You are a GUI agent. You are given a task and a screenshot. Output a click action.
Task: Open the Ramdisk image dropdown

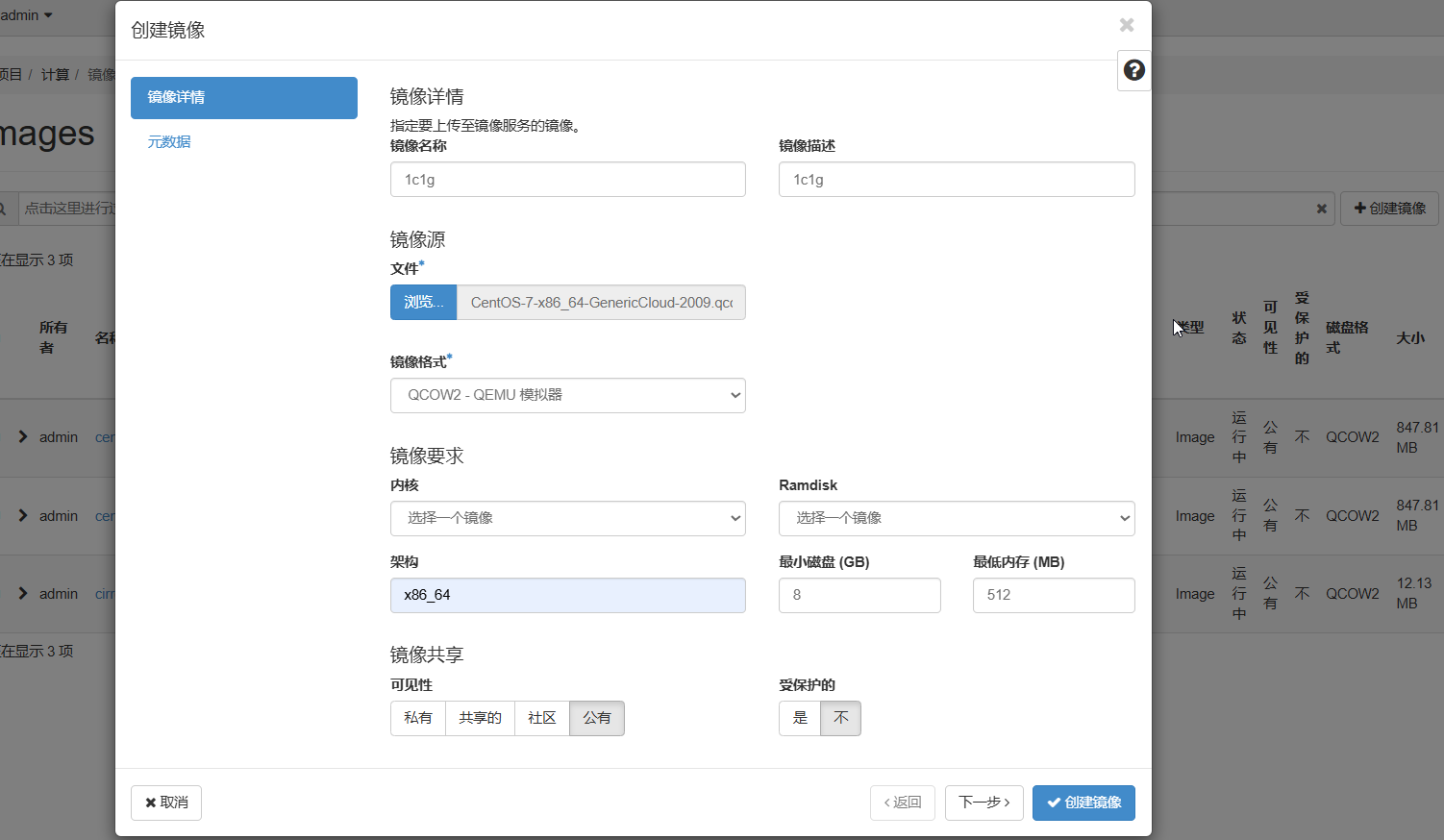[x=957, y=518]
